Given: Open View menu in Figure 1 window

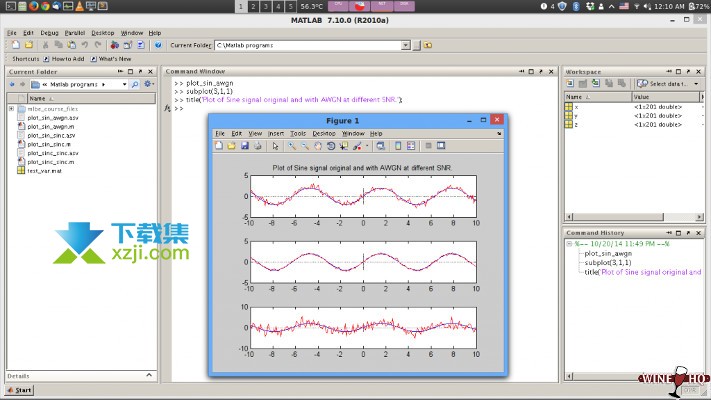Looking at the screenshot, I should tap(255, 133).
